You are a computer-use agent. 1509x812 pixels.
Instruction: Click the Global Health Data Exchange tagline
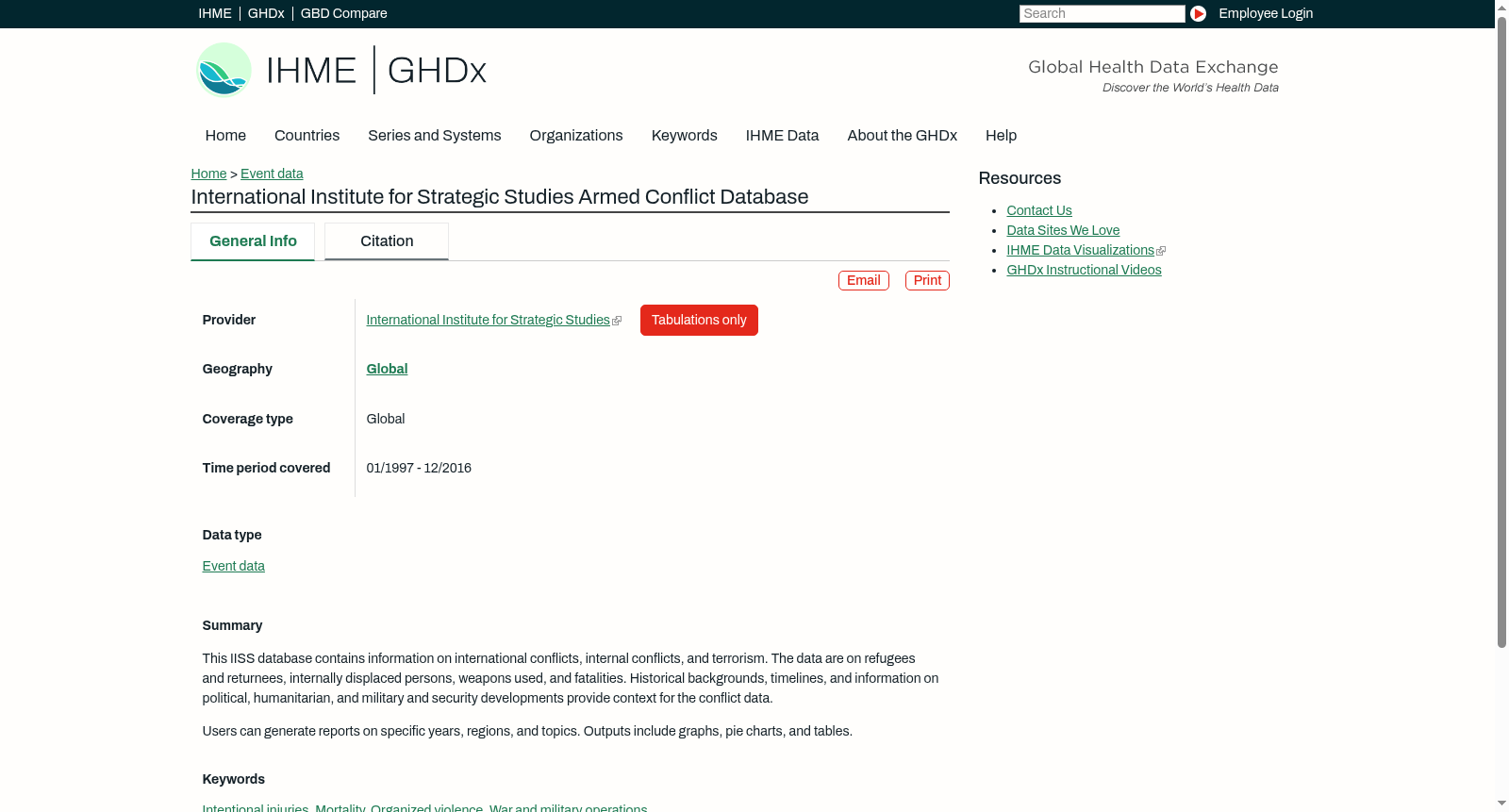[1152, 67]
